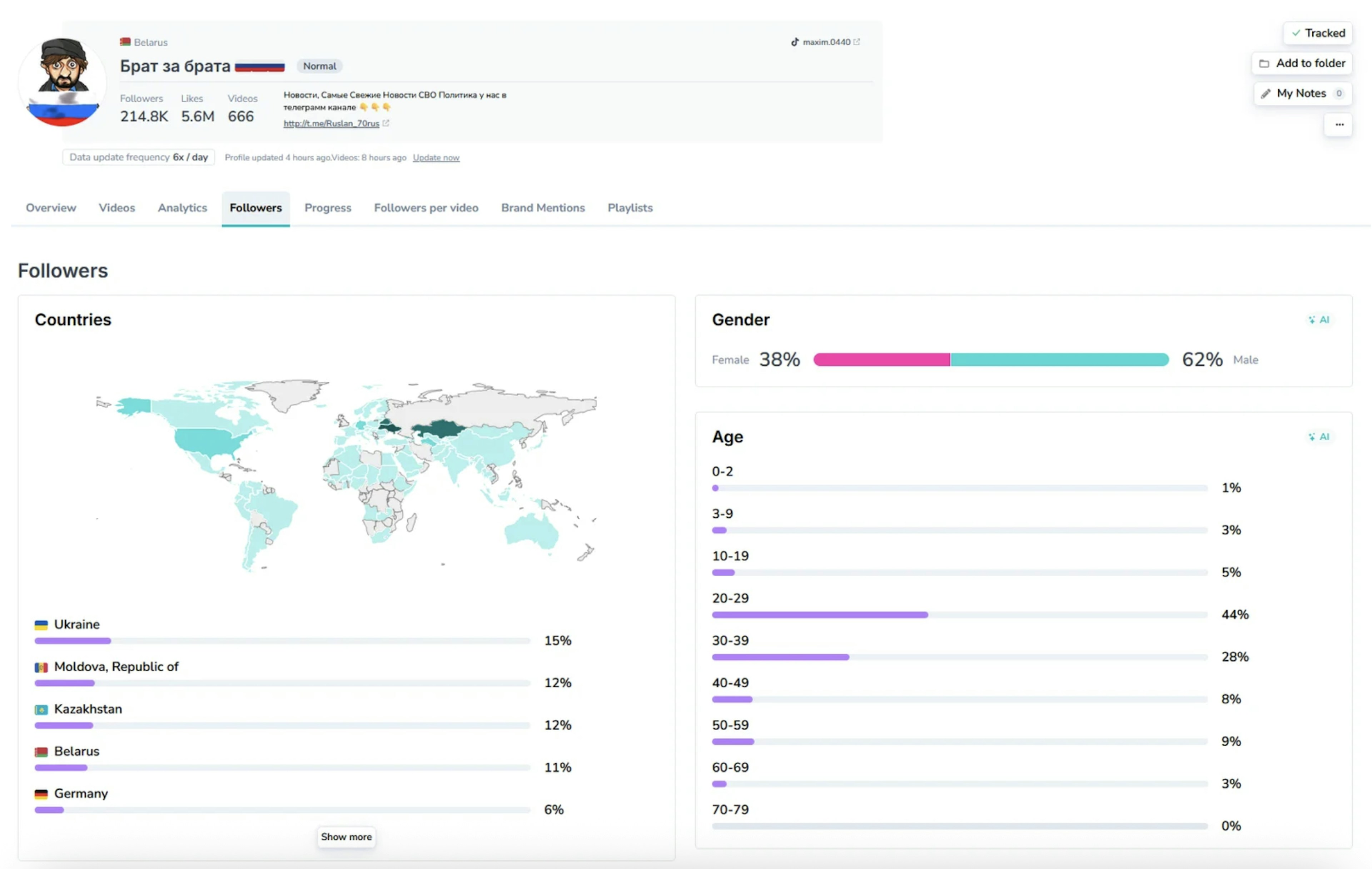
Task: Click the AI sparkle icon in Gender card
Action: [1312, 320]
